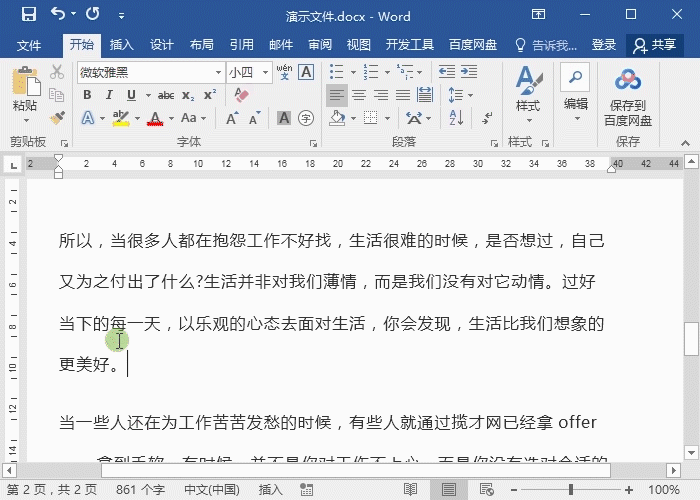Viewport: 700px width, 500px height.
Task: Align text to the right
Action: [x=381, y=95]
